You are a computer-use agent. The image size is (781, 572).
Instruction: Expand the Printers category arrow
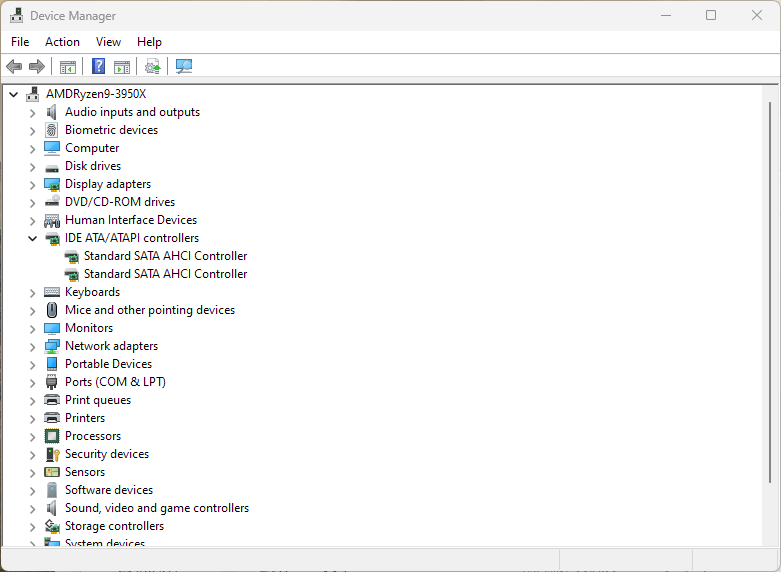[32, 418]
